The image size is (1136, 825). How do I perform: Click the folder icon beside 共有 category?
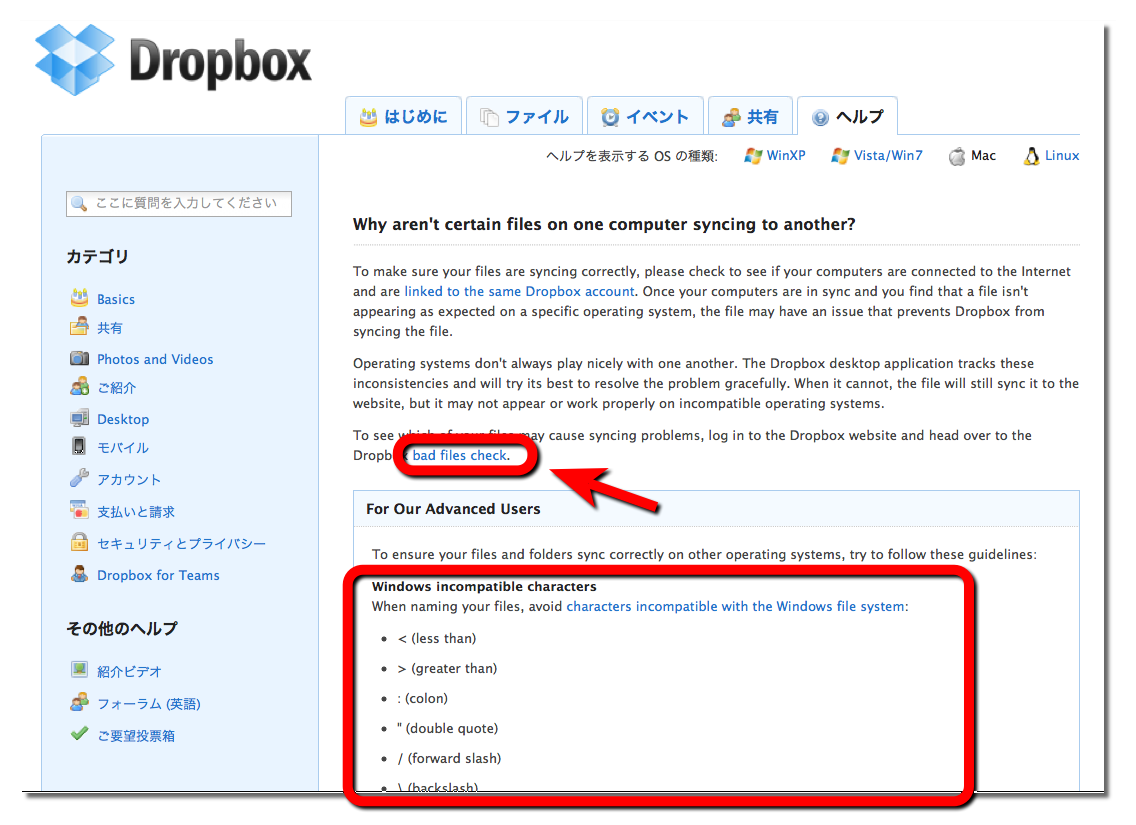(x=79, y=327)
